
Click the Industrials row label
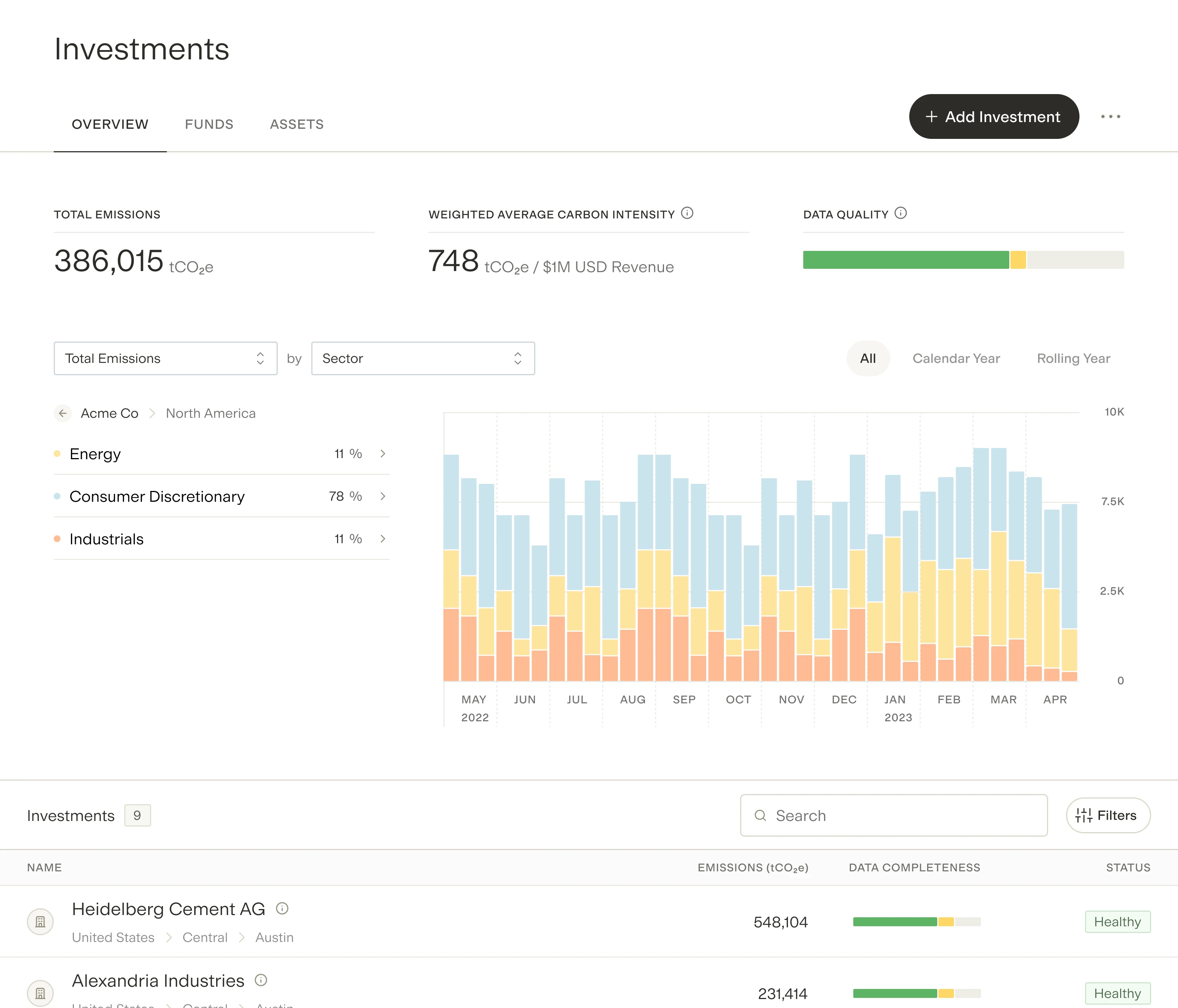pyautogui.click(x=106, y=539)
